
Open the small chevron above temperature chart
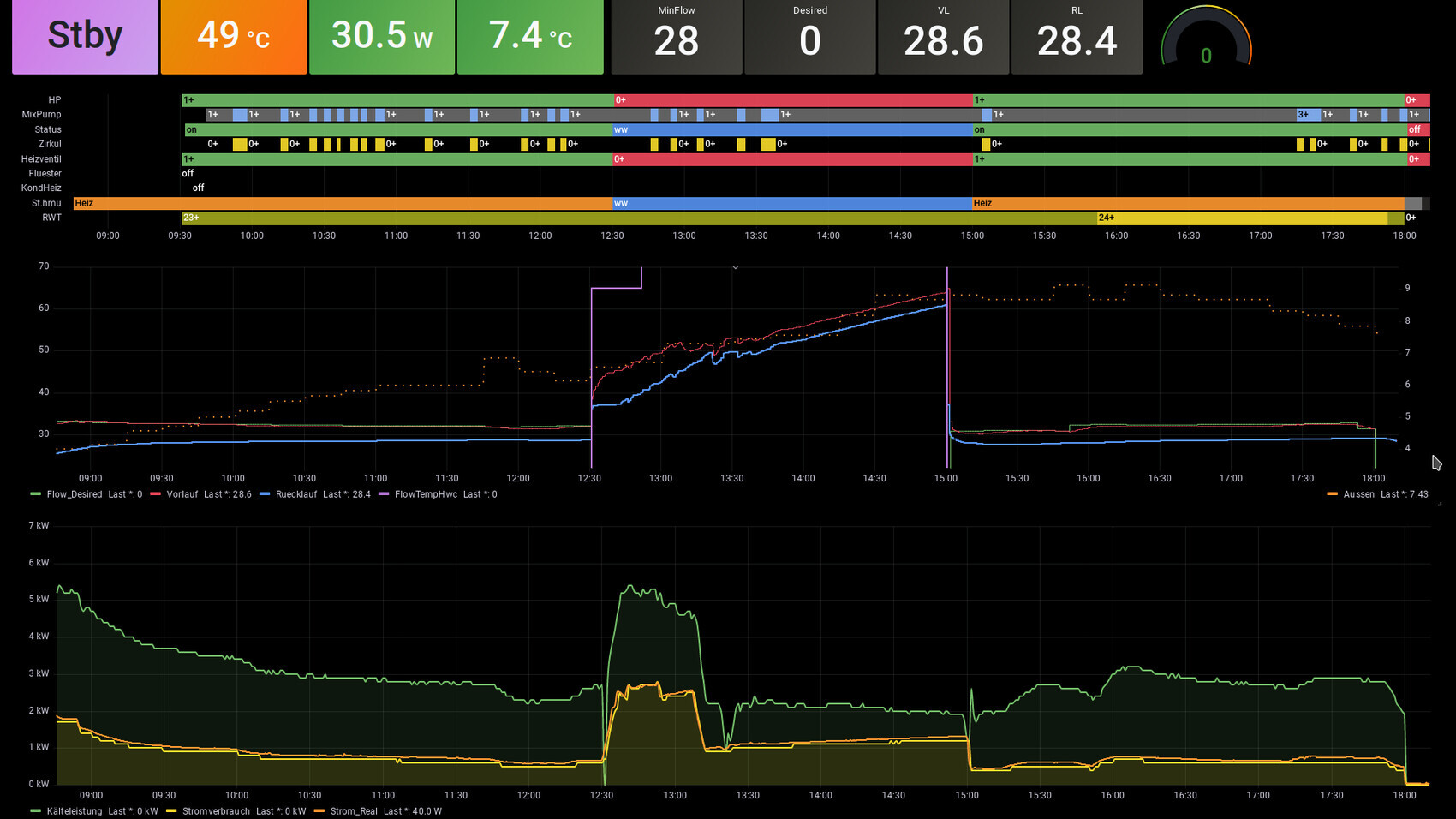pos(735,267)
